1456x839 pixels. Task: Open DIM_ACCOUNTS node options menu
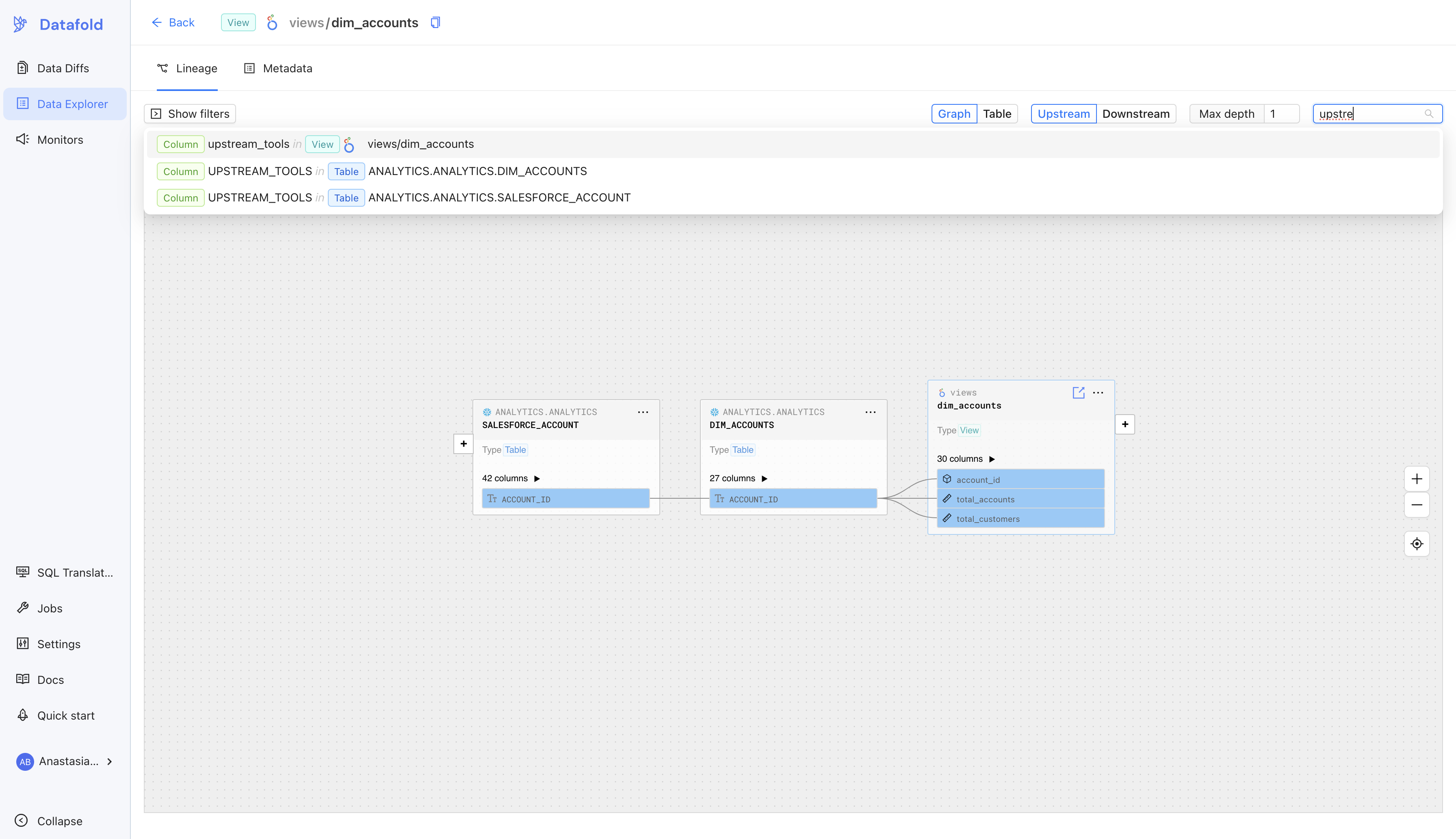(870, 412)
